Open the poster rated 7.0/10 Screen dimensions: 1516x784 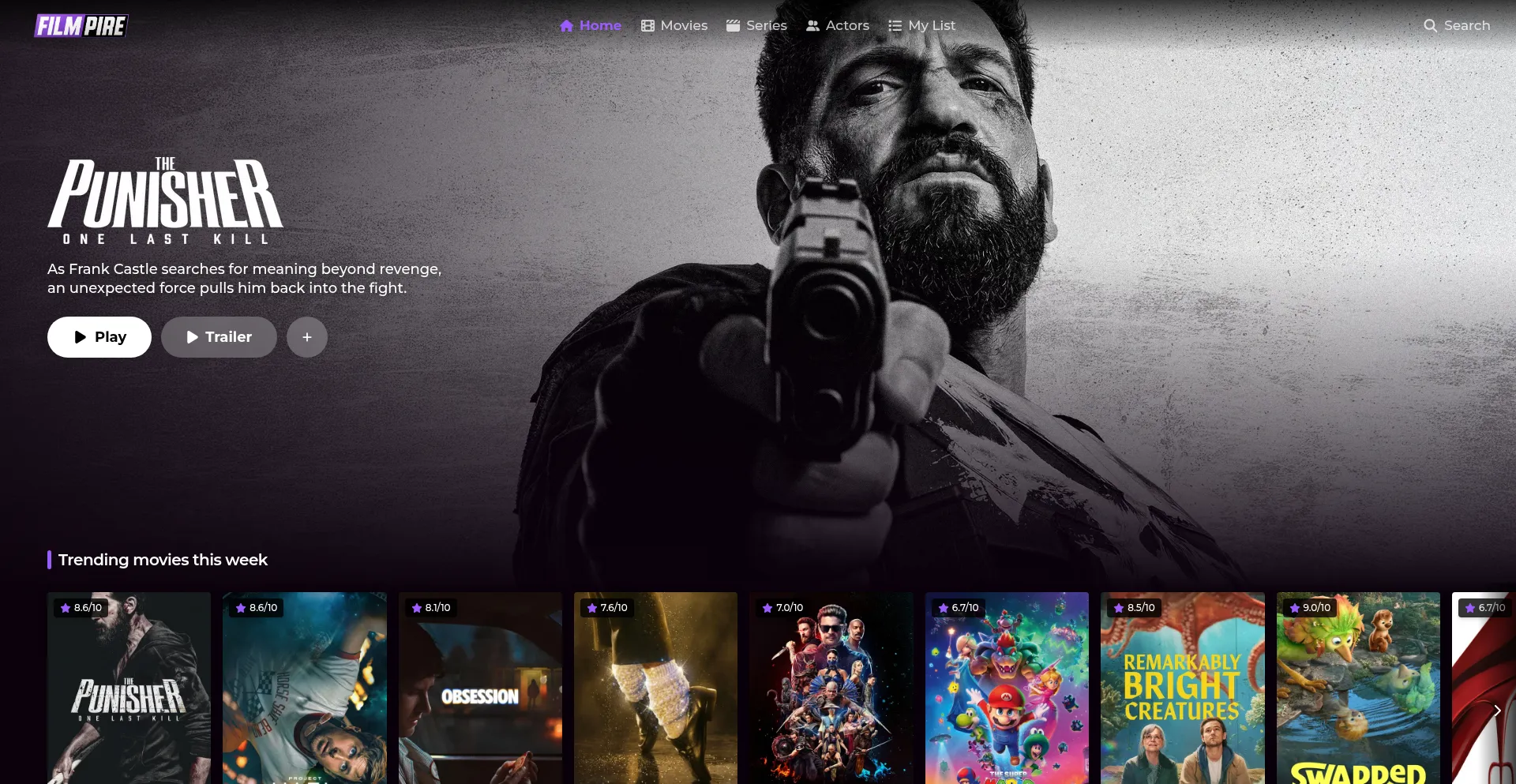click(831, 688)
